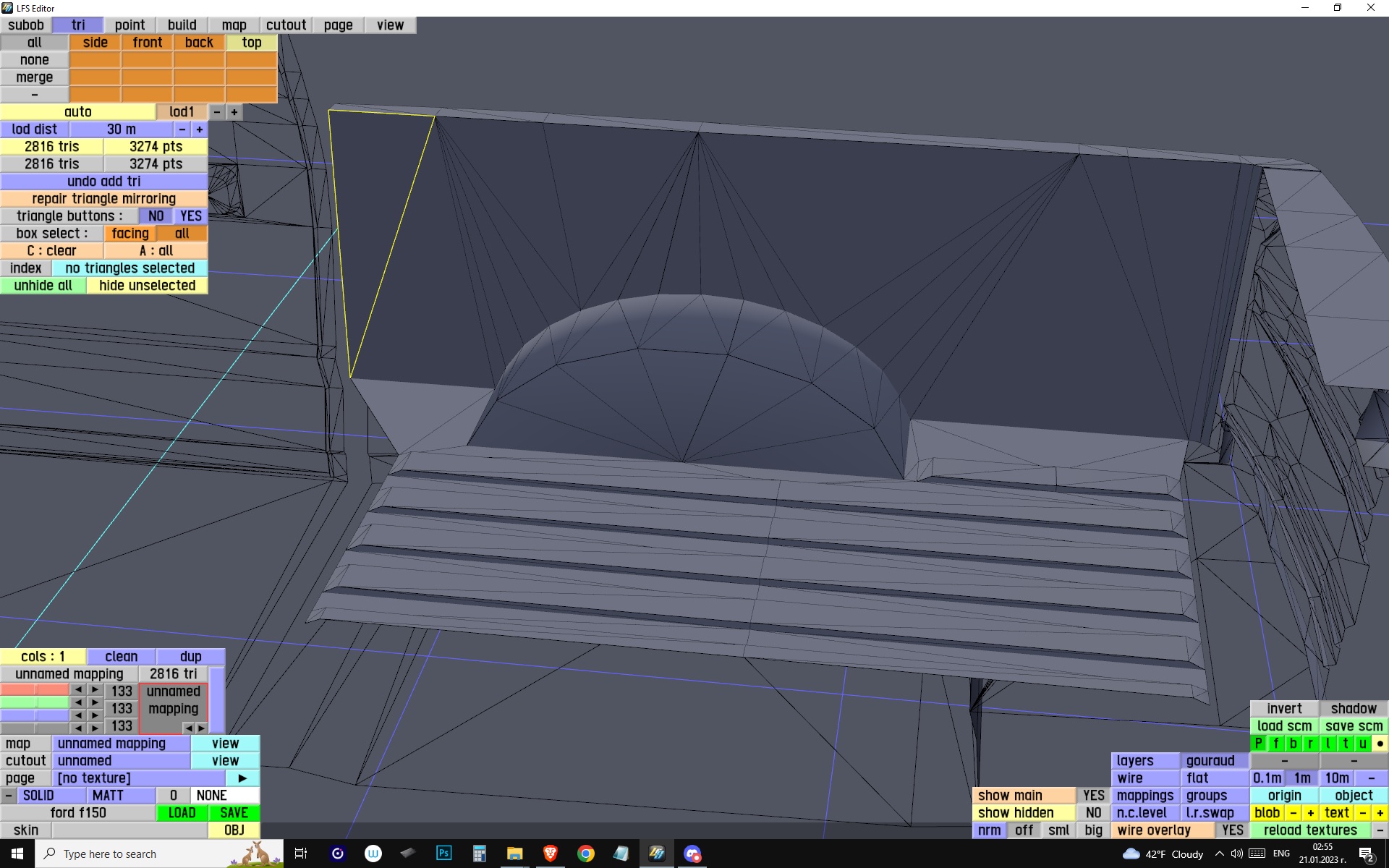Image resolution: width=1389 pixels, height=868 pixels.
Task: Increase blob size with plus
Action: coord(1310,812)
